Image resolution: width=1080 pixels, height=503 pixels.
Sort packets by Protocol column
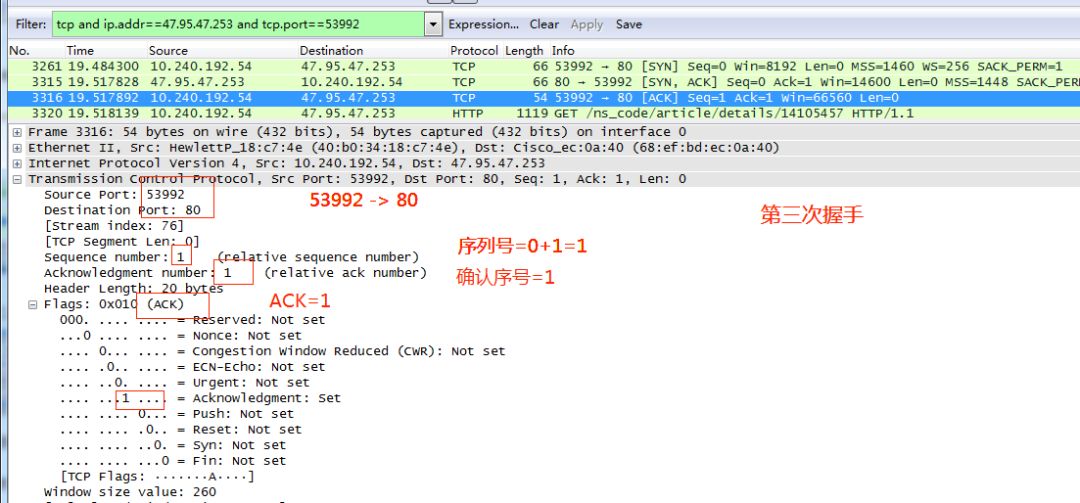pyautogui.click(x=474, y=50)
